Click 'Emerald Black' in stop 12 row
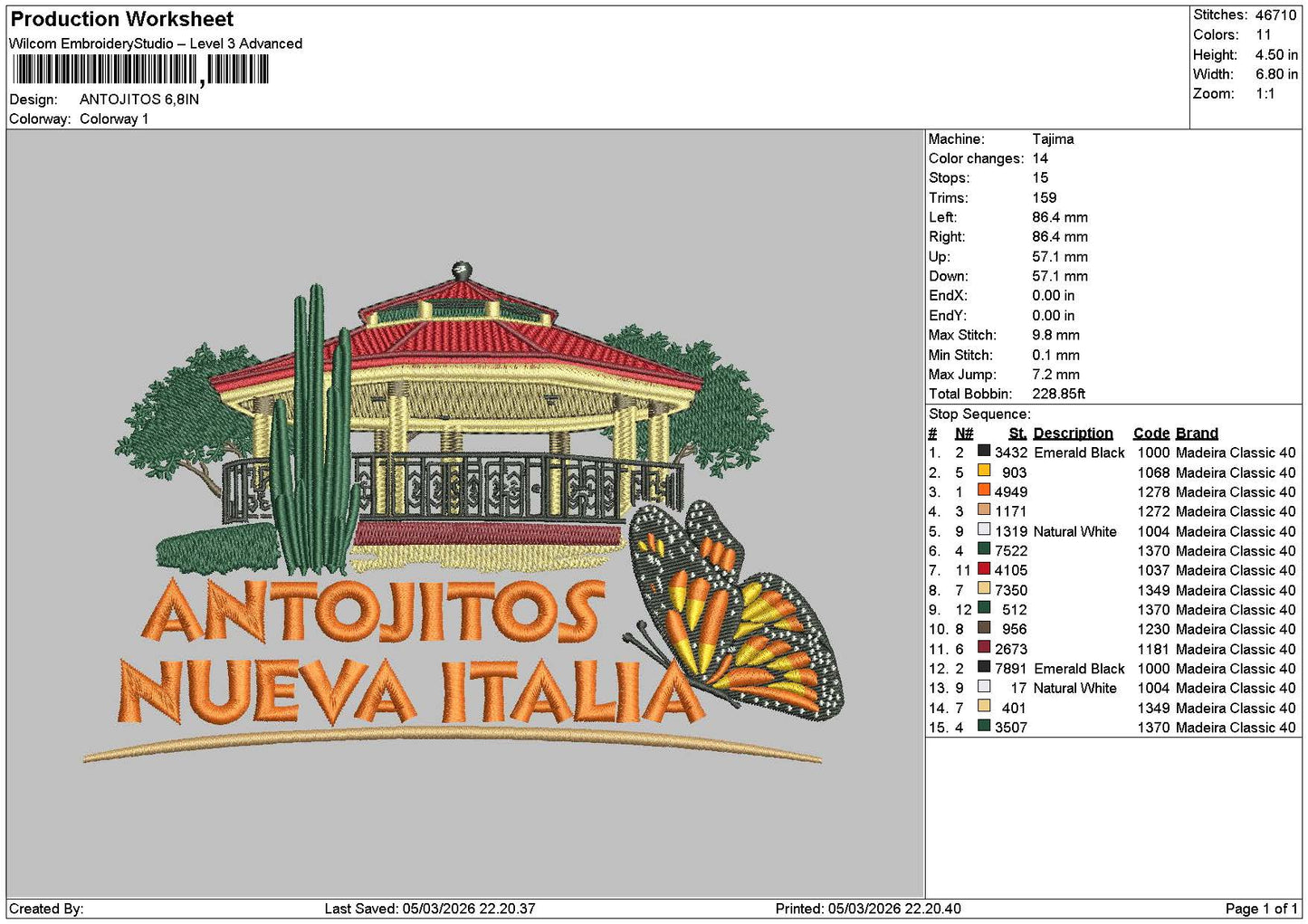1308x924 pixels. click(1079, 669)
